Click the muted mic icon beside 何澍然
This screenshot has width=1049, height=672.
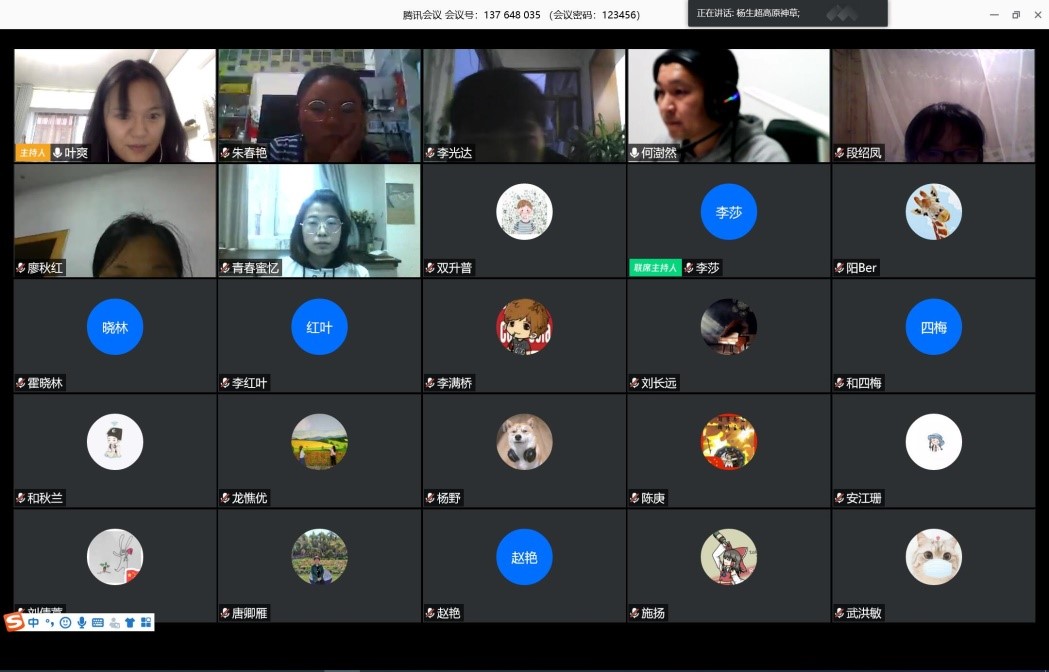tap(634, 153)
